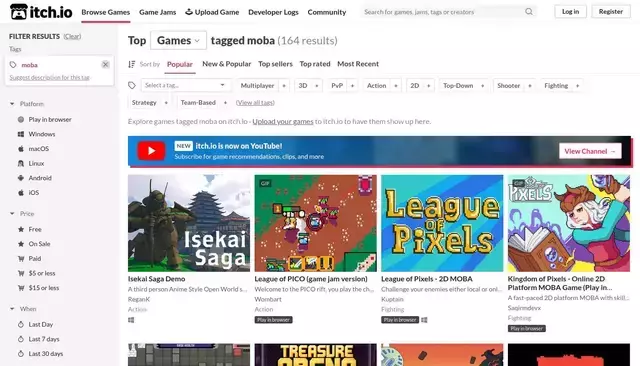Image resolution: width=640 pixels, height=366 pixels.
Task: Add the Top-Down tag with plus
Action: click(x=482, y=86)
